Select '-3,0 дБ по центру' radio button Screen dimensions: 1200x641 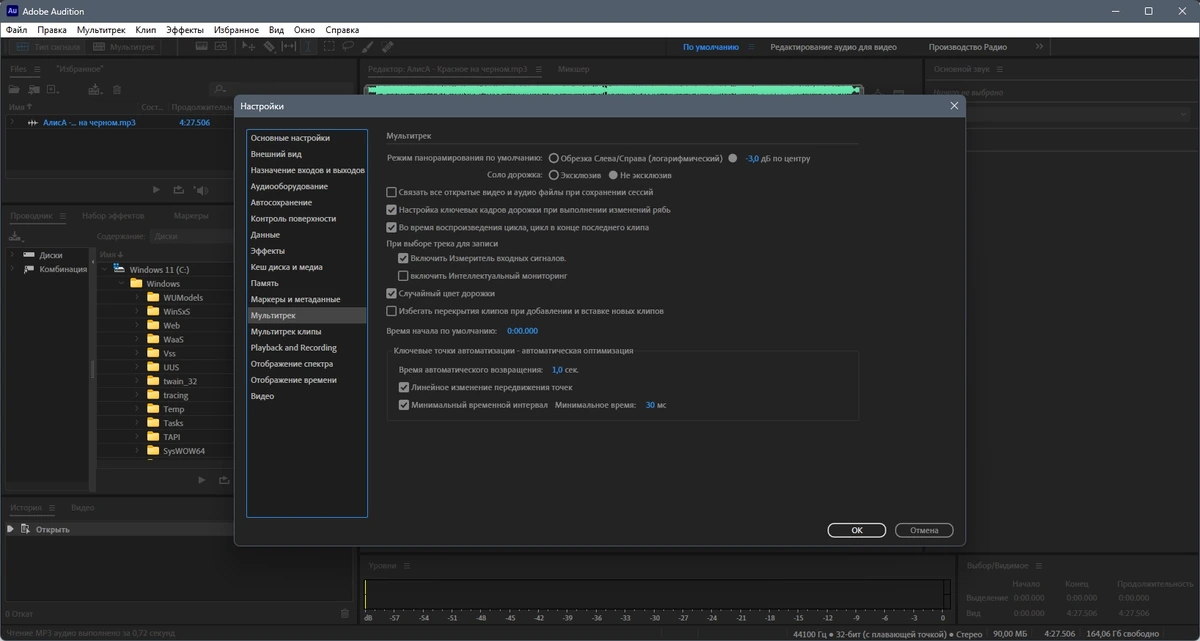tap(733, 158)
